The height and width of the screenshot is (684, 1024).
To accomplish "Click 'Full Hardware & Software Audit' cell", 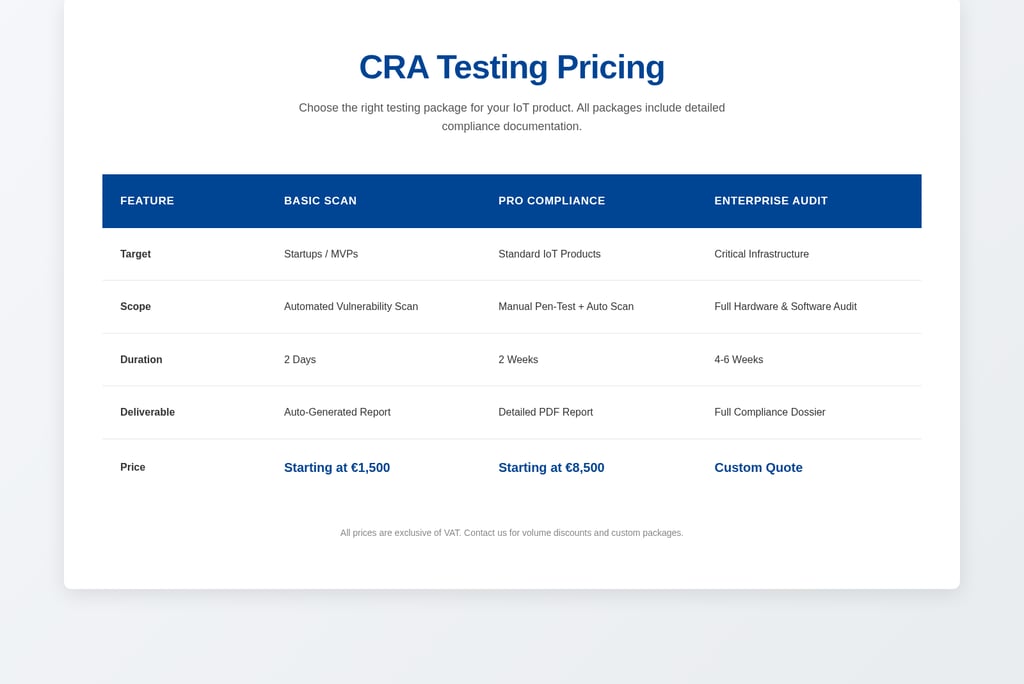I will tap(785, 307).
